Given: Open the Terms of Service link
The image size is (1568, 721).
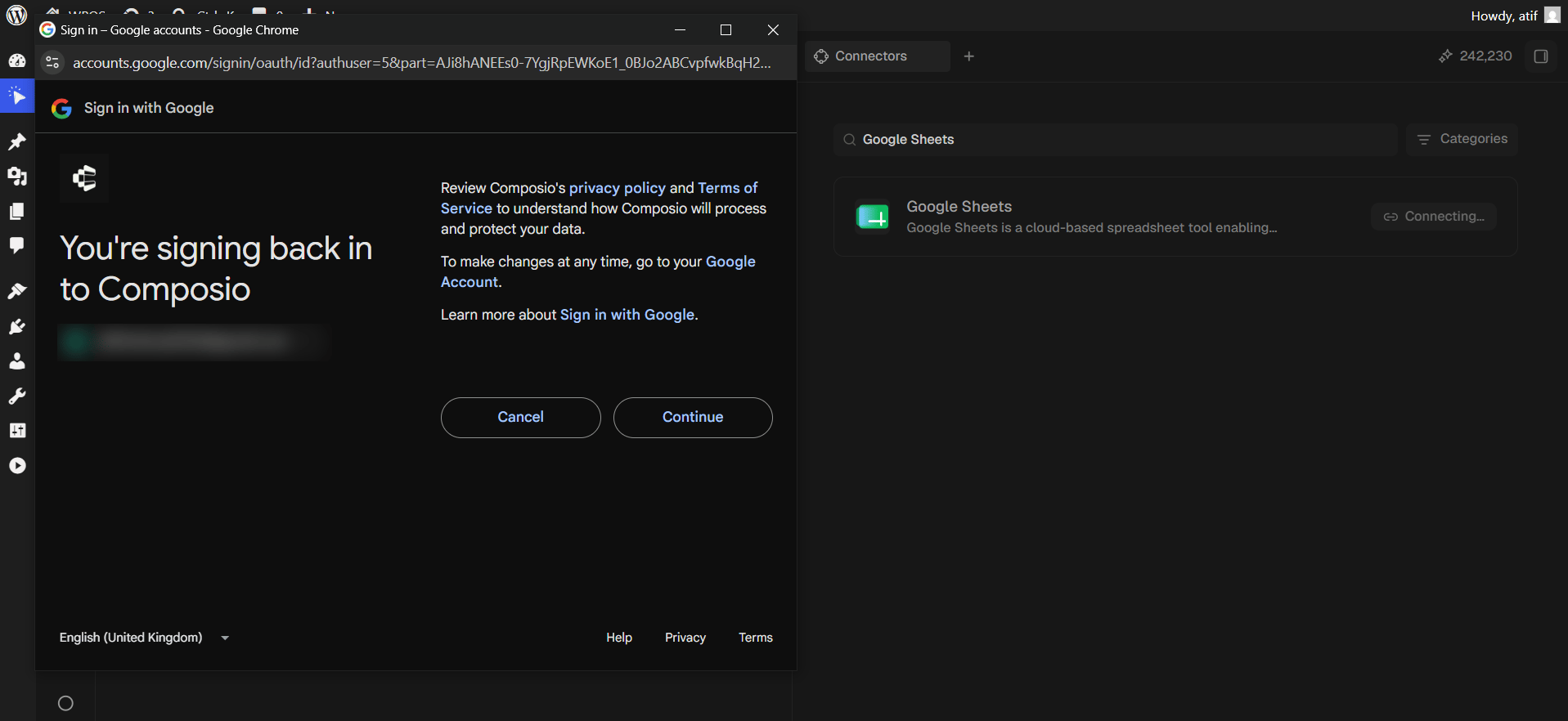Looking at the screenshot, I should click(600, 198).
